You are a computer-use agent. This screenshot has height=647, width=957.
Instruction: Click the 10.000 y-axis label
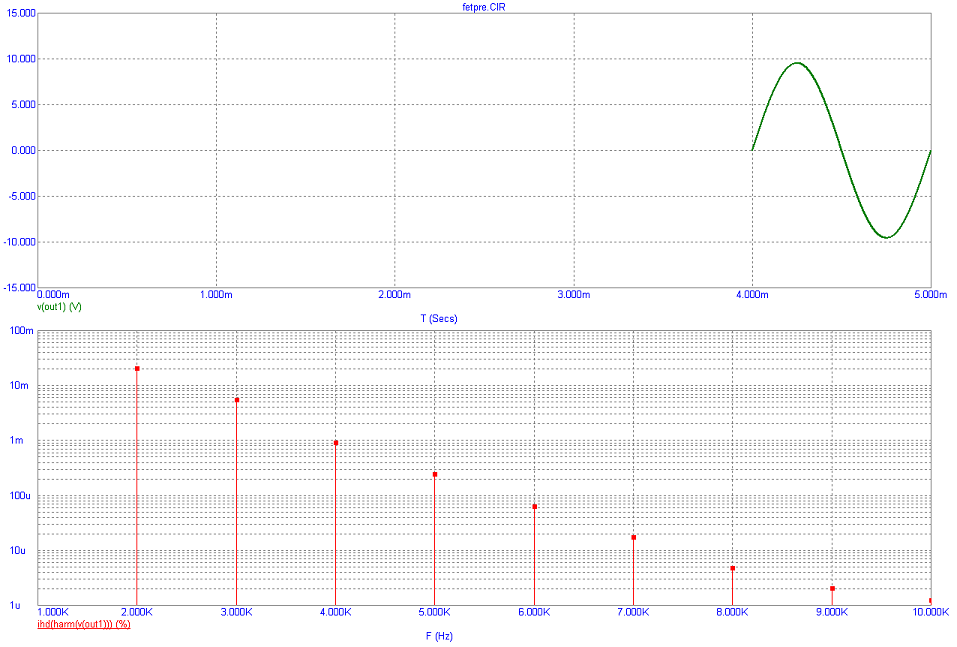coord(21,59)
